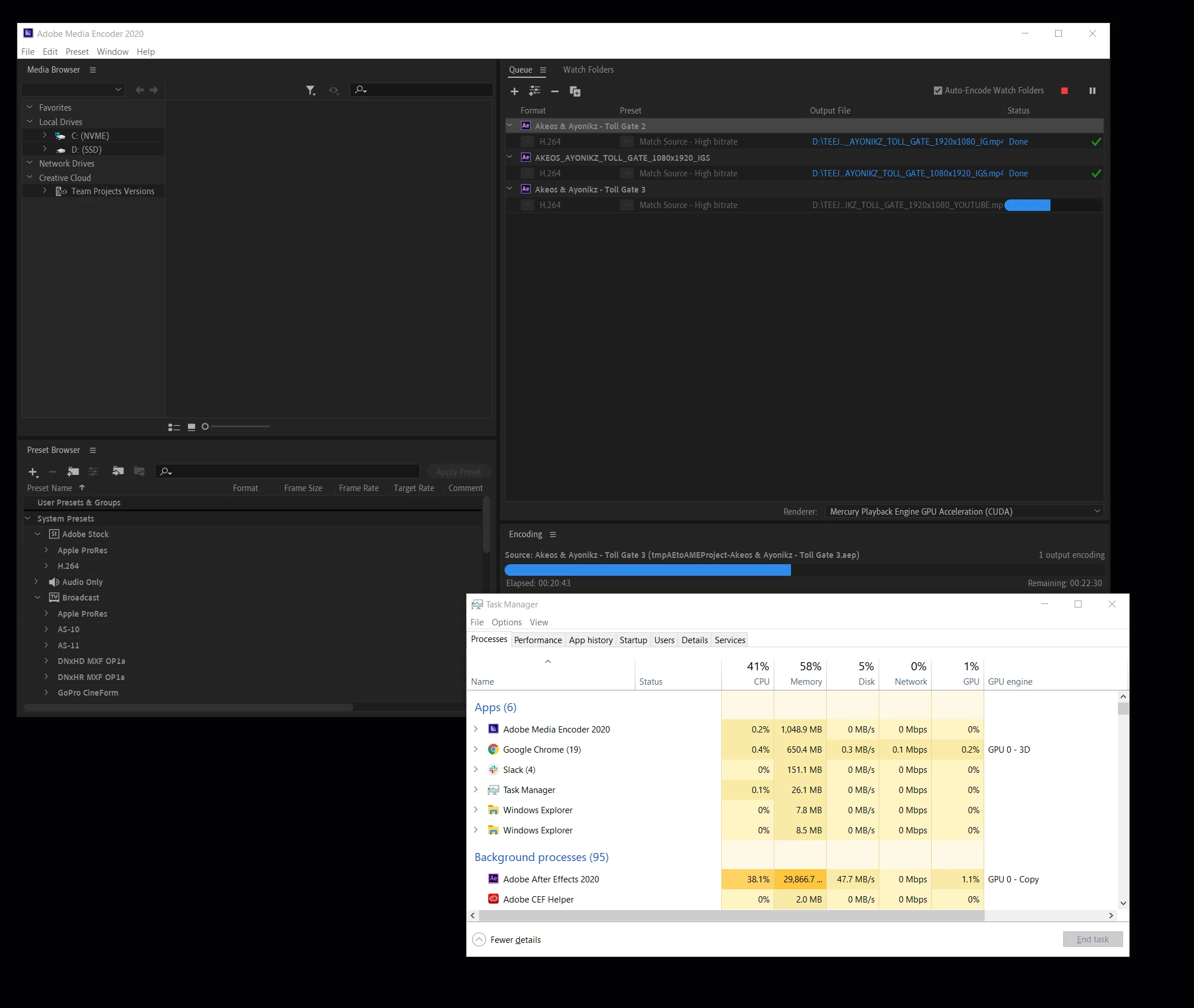
Task: Click the filter funnel icon in Media Browser
Action: (x=310, y=90)
